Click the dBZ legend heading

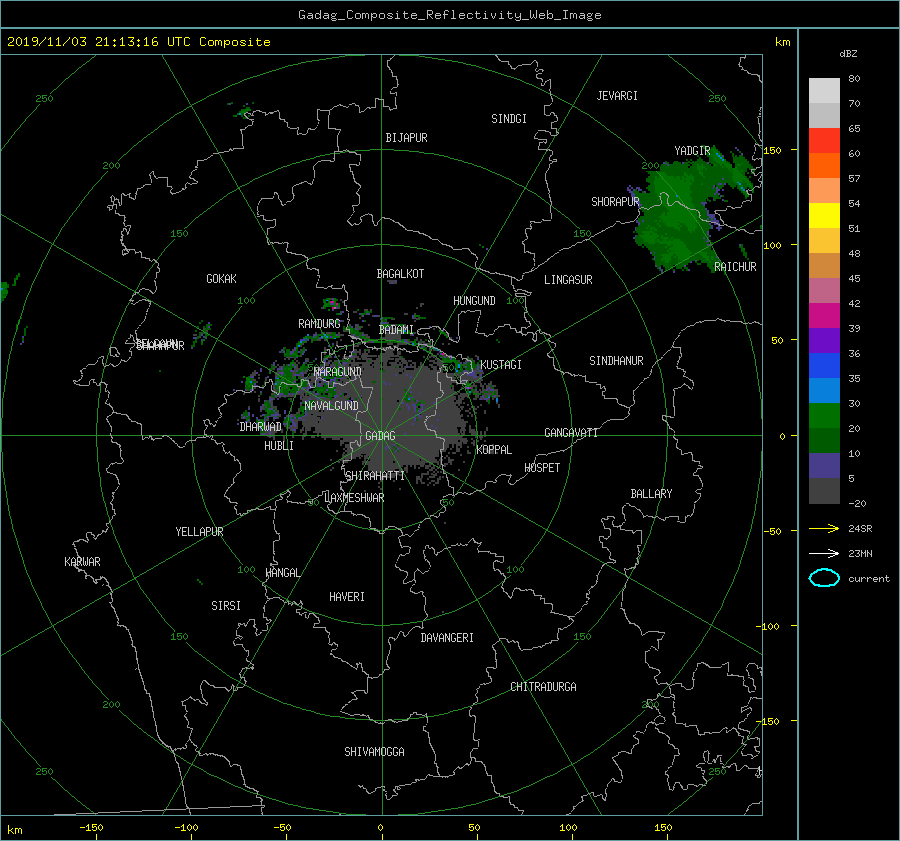848,54
